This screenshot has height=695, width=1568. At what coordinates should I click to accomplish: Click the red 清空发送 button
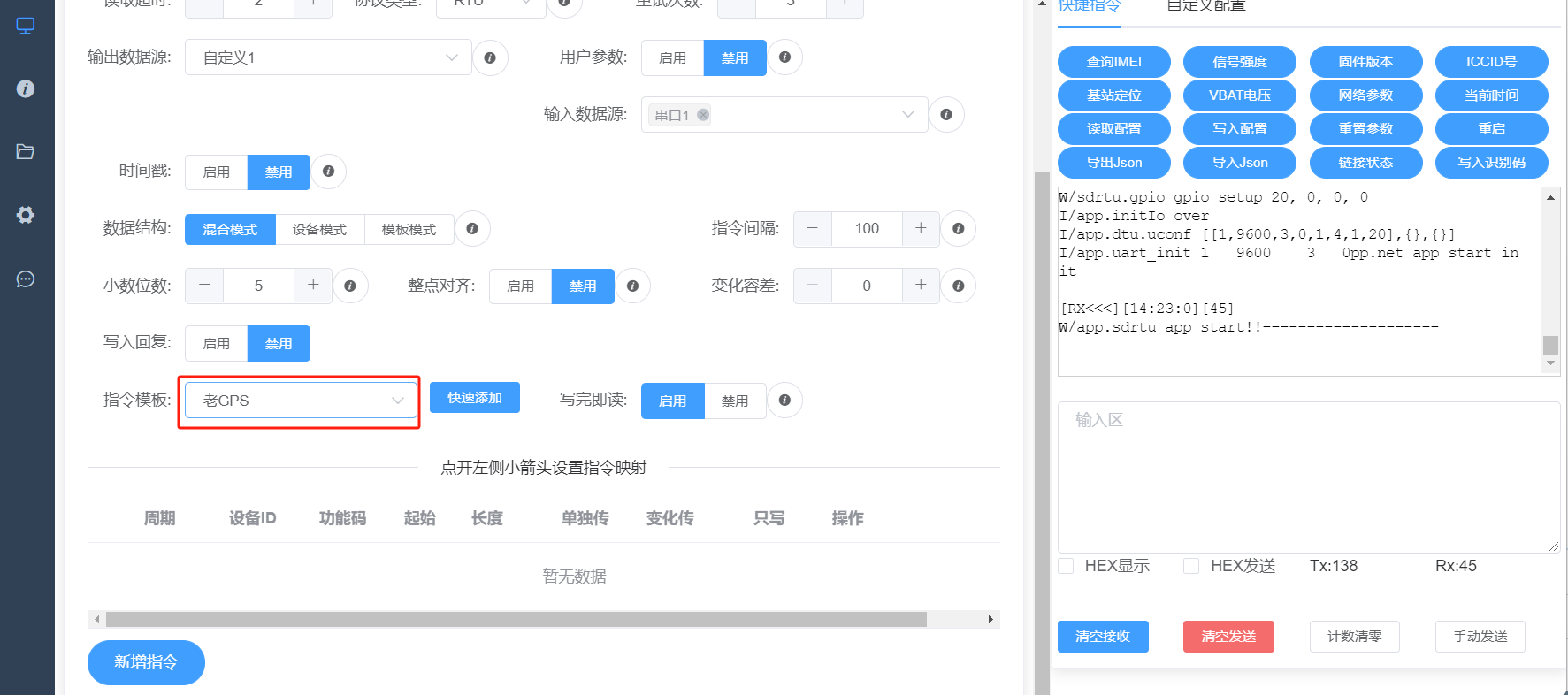(1228, 637)
